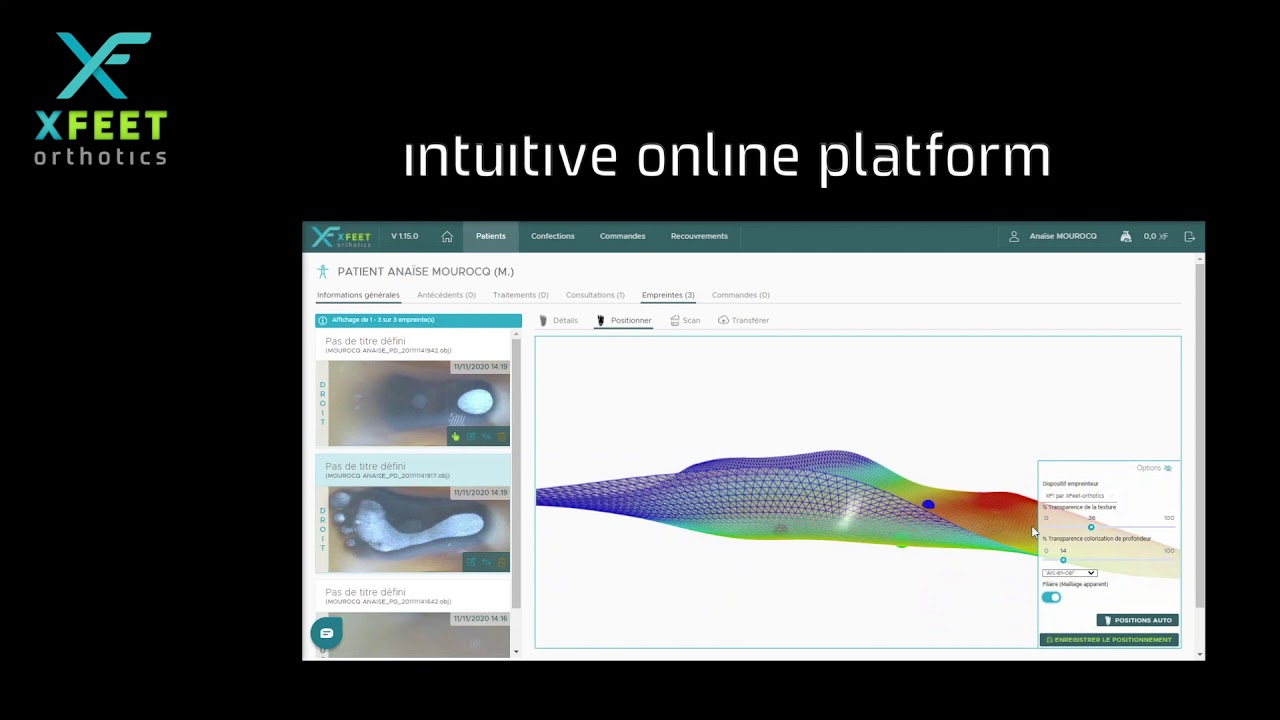Switch to Antécédents (0) tab

(x=446, y=295)
